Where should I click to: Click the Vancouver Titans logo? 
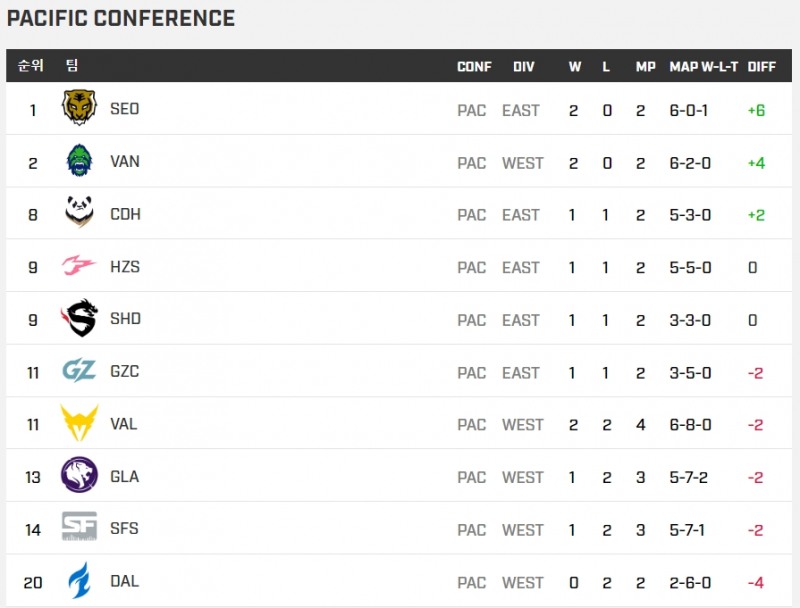pos(79,161)
